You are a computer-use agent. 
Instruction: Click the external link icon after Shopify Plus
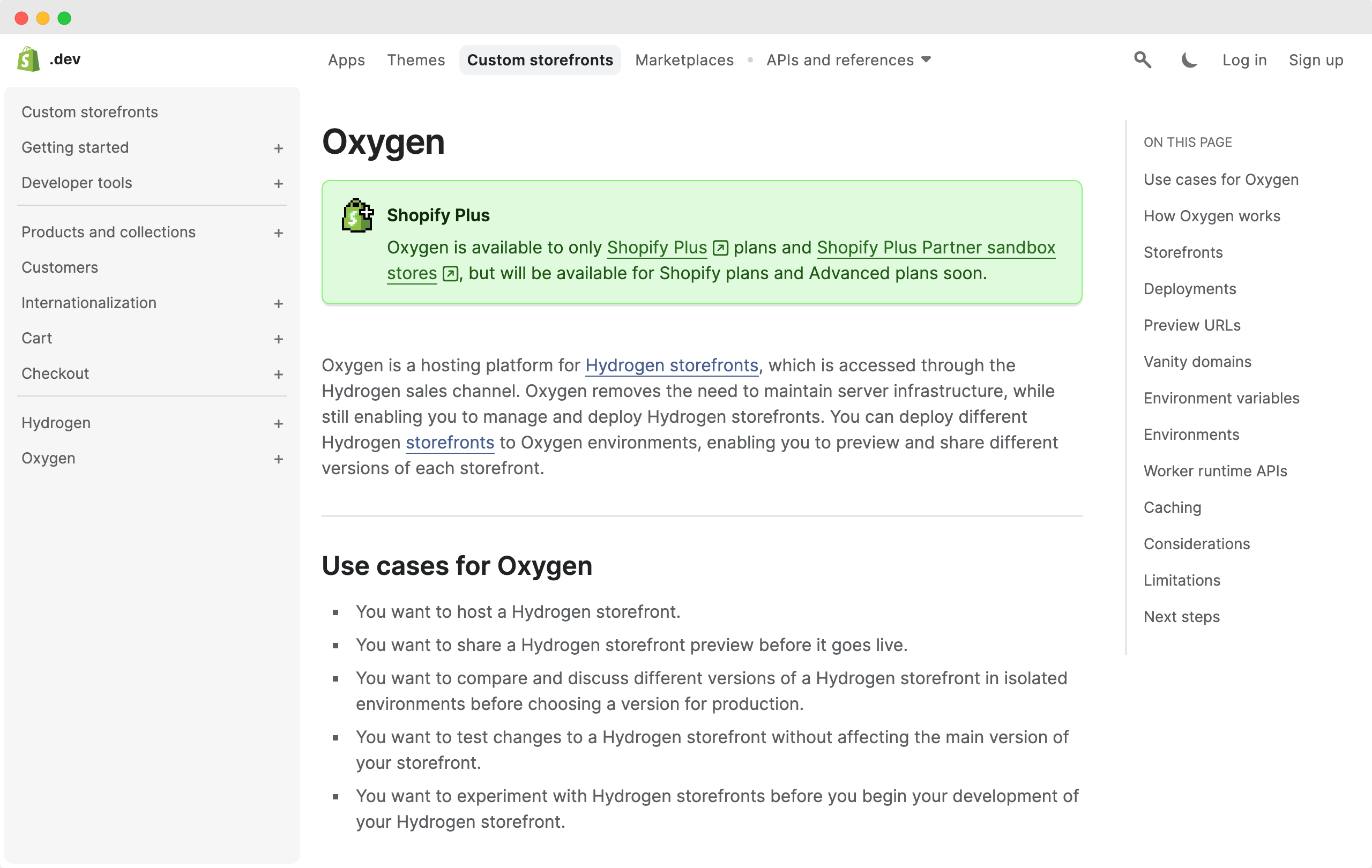pyautogui.click(x=720, y=248)
